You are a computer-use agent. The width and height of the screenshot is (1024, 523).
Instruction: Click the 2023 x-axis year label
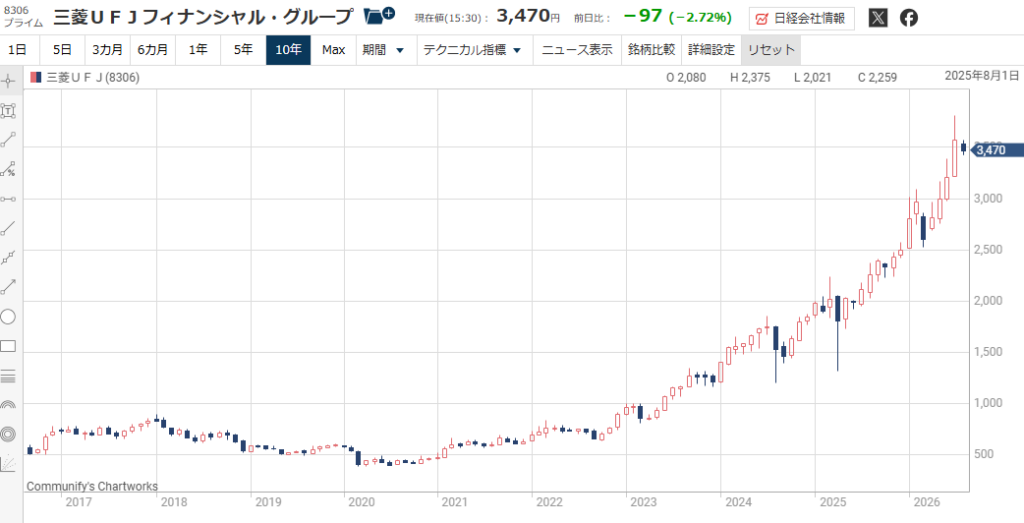643,503
